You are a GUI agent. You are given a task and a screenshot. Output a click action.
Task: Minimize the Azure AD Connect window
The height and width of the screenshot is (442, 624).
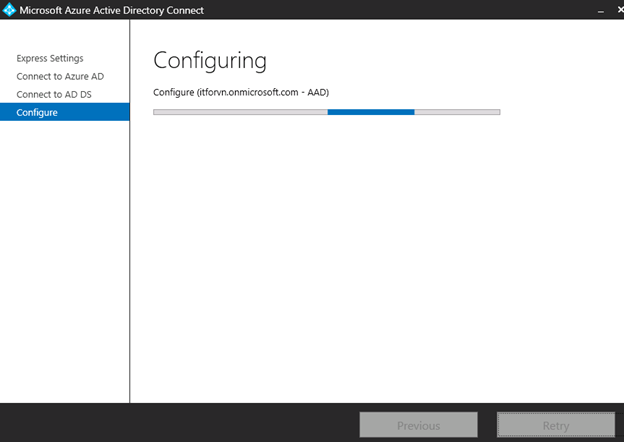click(x=601, y=10)
